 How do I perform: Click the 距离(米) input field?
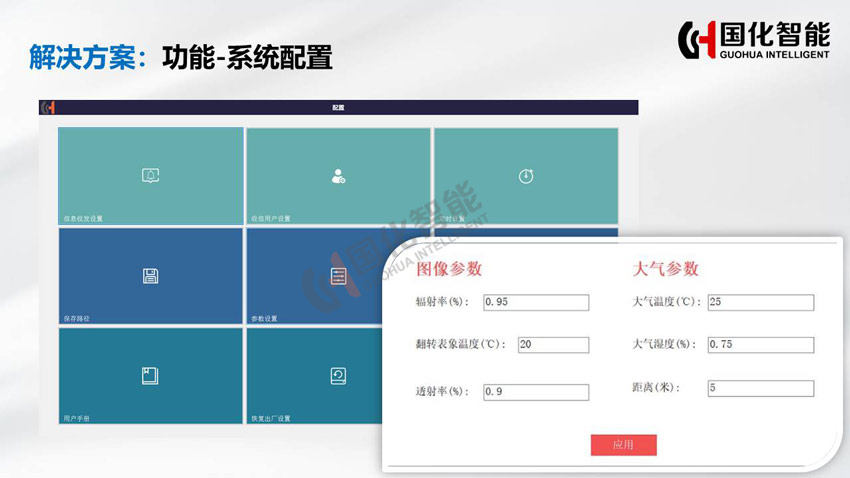click(761, 388)
